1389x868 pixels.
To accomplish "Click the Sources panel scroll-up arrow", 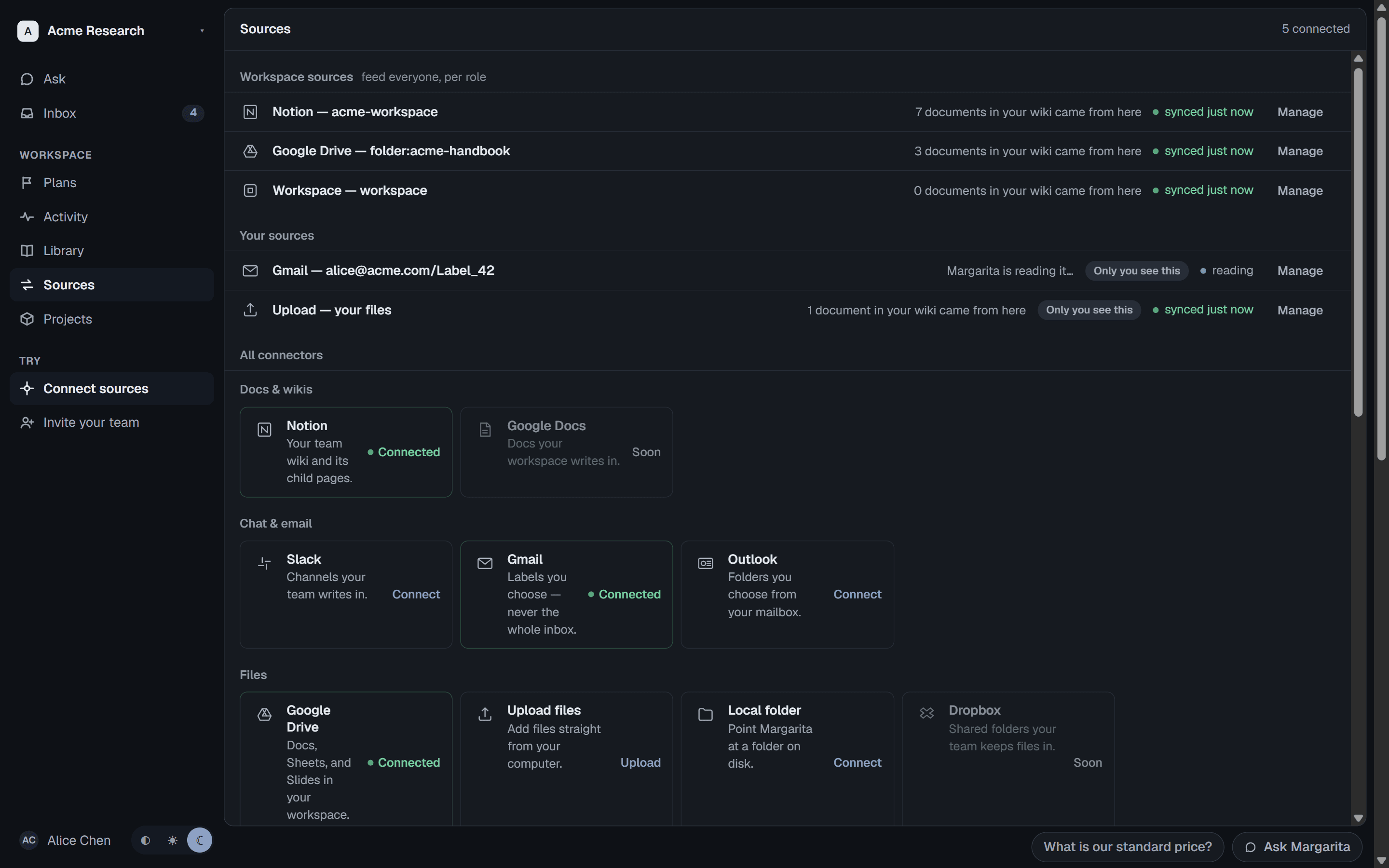I will (x=1358, y=58).
